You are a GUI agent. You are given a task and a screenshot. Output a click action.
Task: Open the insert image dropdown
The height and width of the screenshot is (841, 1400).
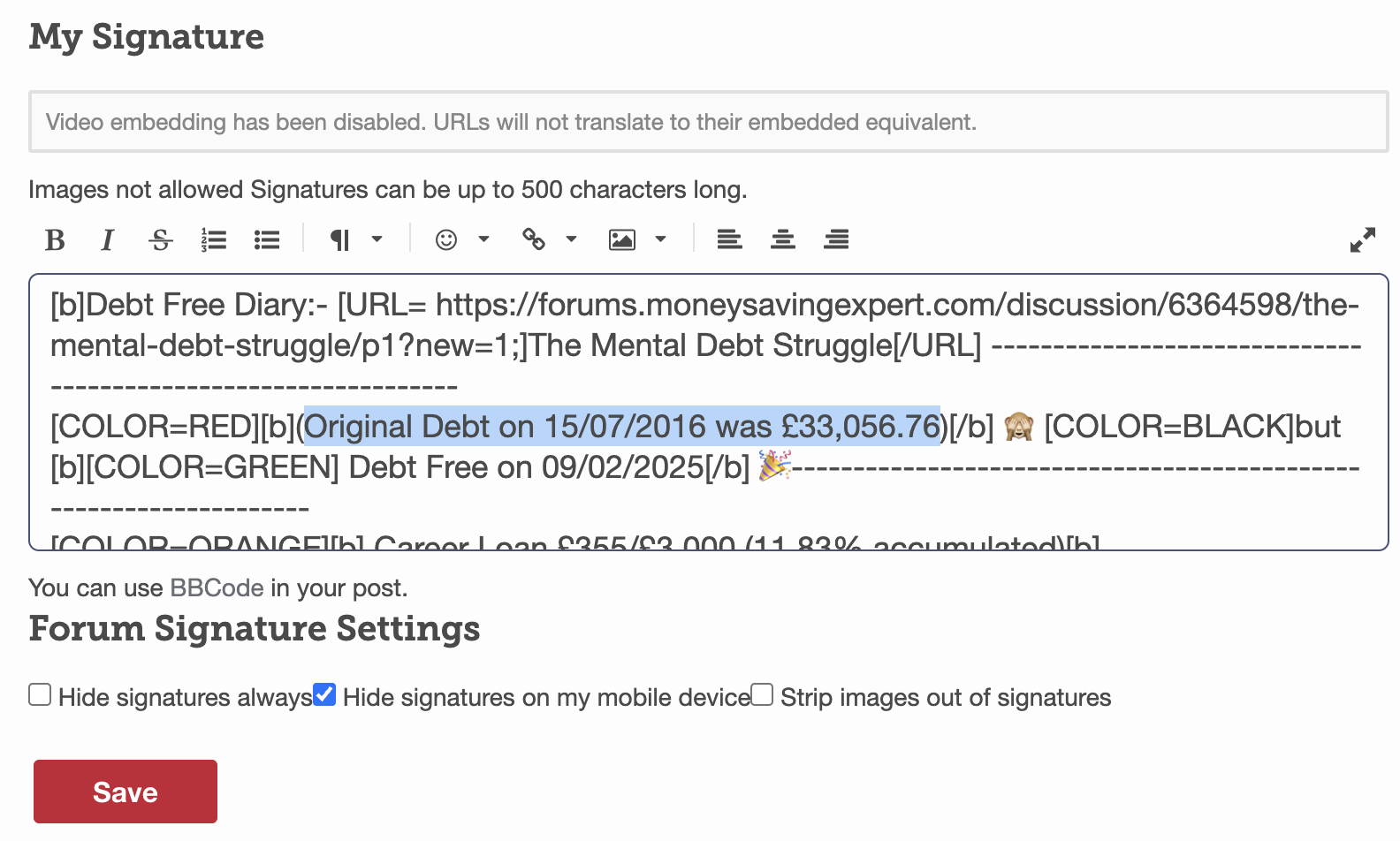click(637, 239)
